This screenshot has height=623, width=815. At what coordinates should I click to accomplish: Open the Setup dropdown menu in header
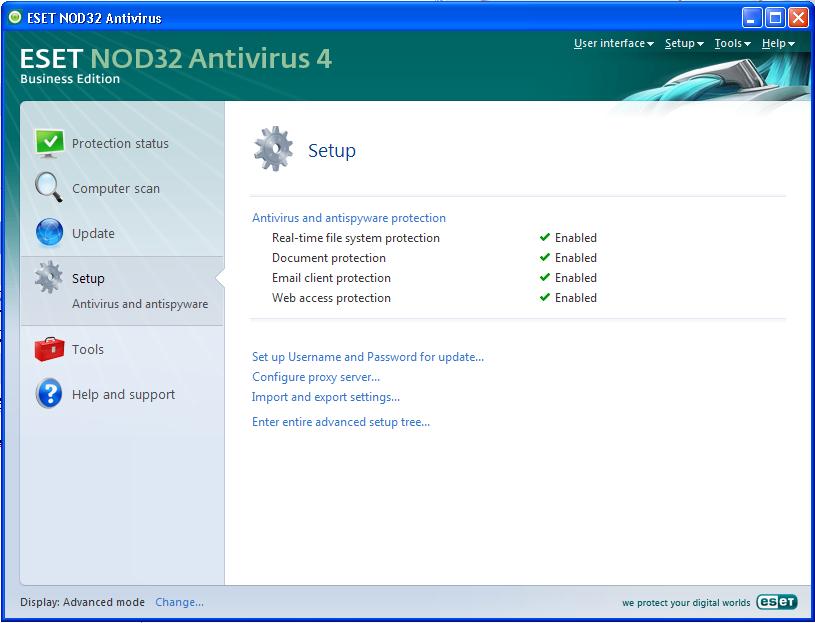click(x=684, y=43)
